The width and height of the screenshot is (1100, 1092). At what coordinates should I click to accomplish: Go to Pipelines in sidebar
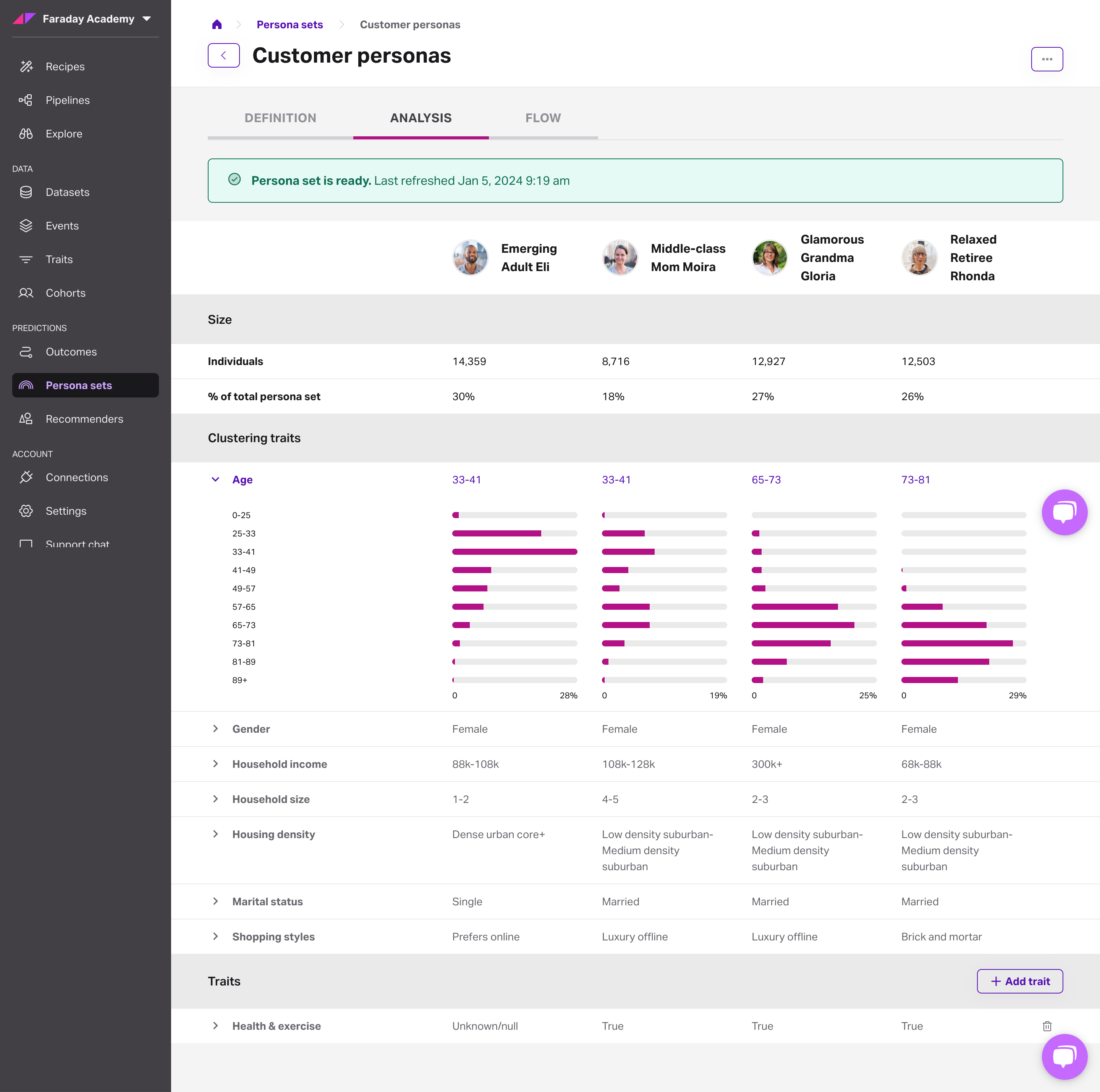[67, 100]
